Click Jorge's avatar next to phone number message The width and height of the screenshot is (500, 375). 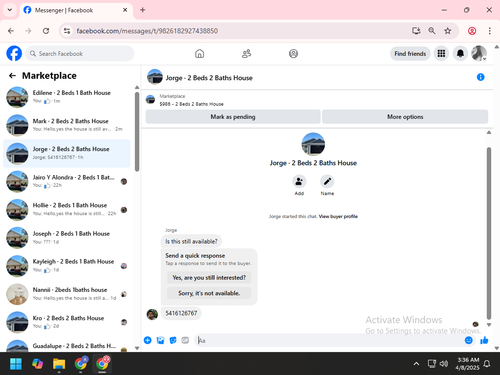(152, 314)
